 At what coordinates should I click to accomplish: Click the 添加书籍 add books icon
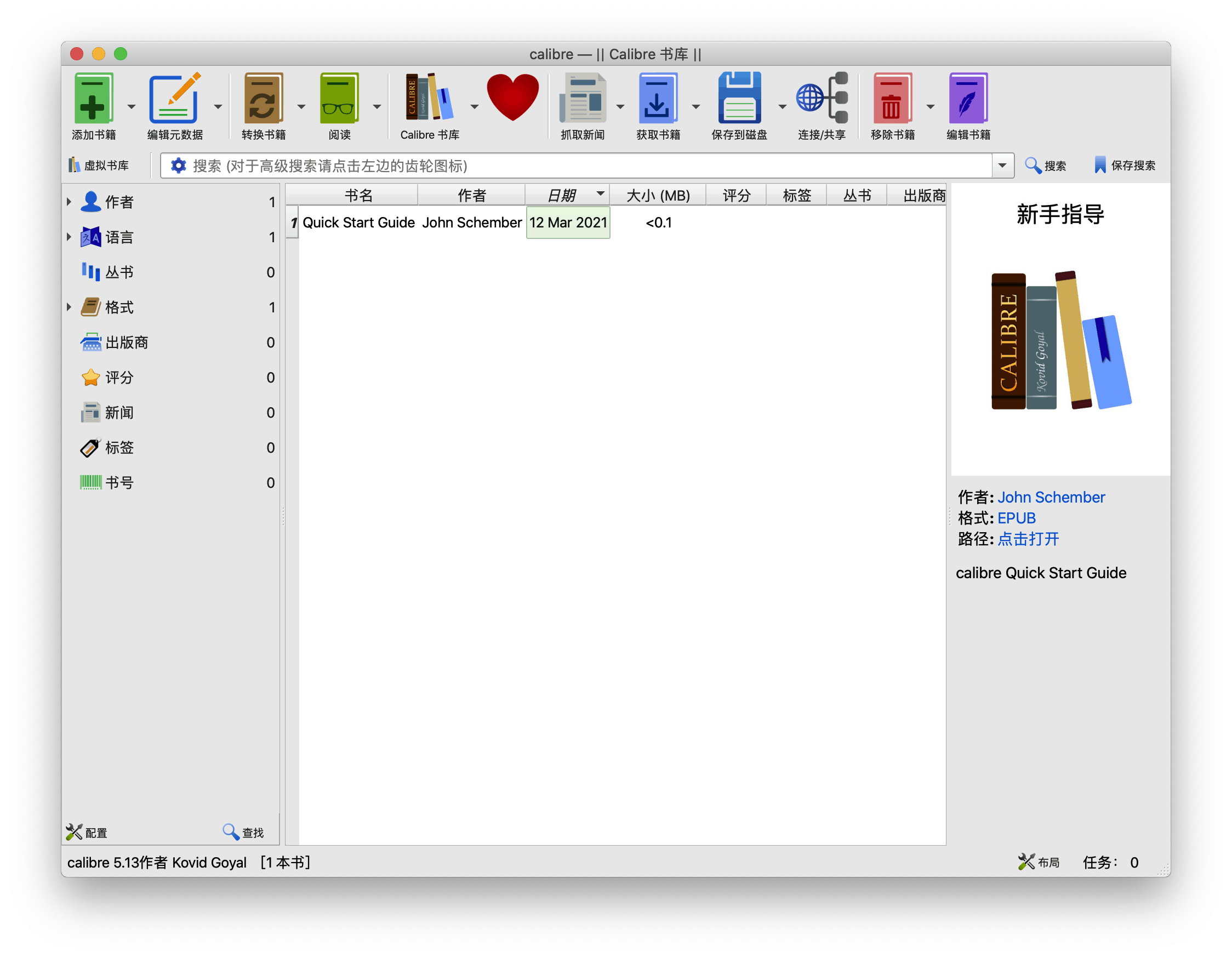click(x=93, y=99)
